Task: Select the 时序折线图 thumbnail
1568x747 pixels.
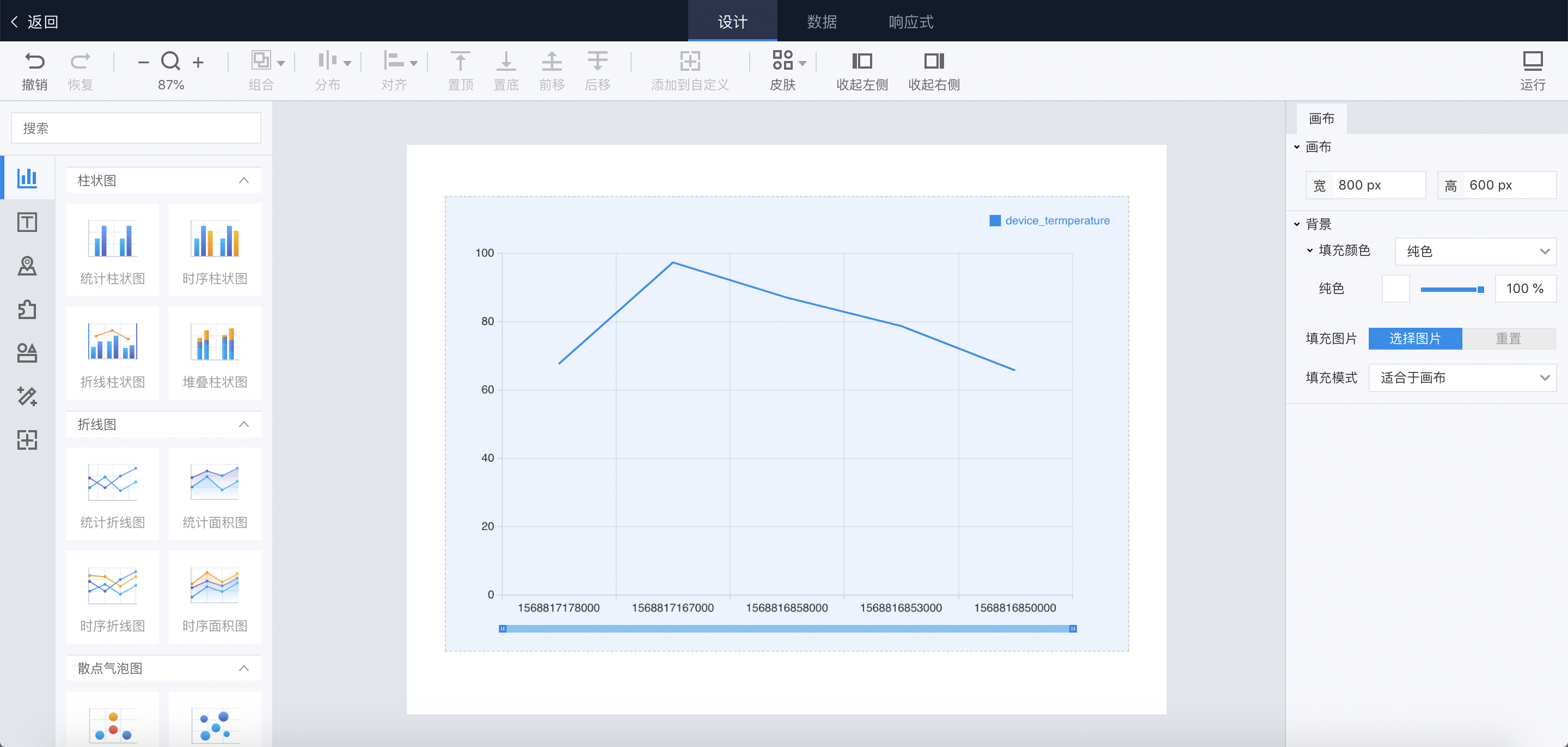Action: click(113, 597)
